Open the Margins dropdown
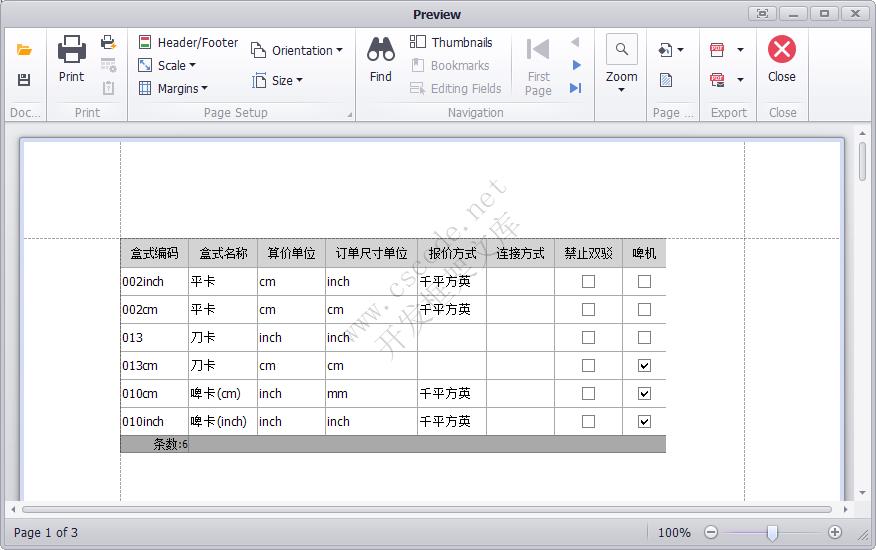Screen dimensions: 876x550 click(173, 88)
